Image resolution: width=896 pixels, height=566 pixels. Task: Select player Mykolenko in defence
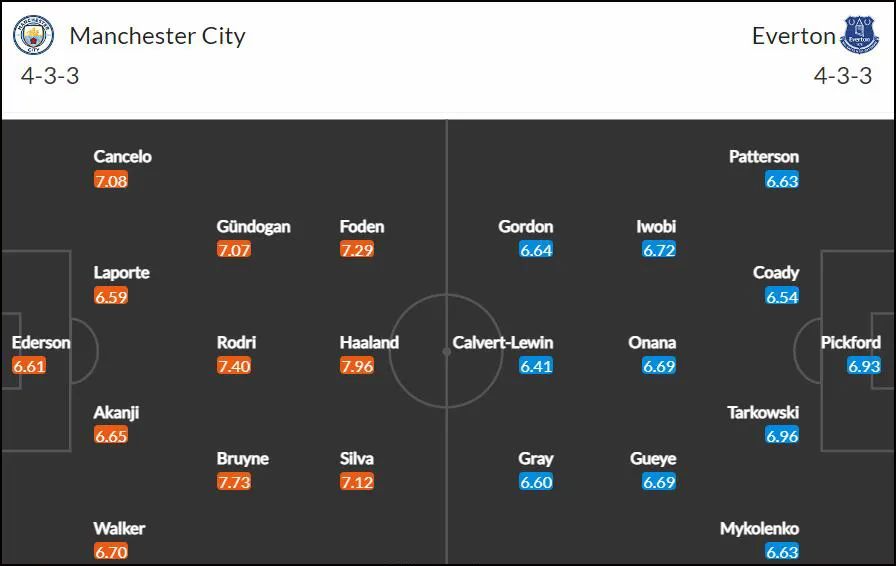coord(759,529)
